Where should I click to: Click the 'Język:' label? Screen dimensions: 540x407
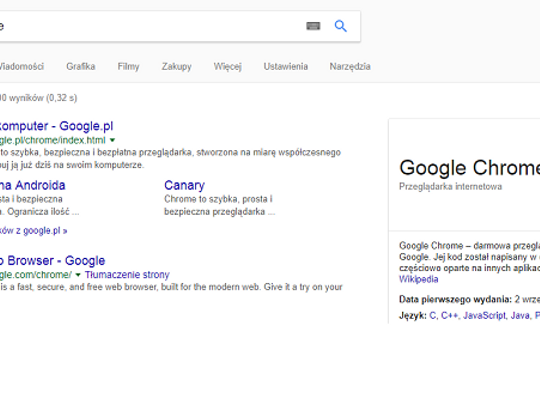(413, 315)
